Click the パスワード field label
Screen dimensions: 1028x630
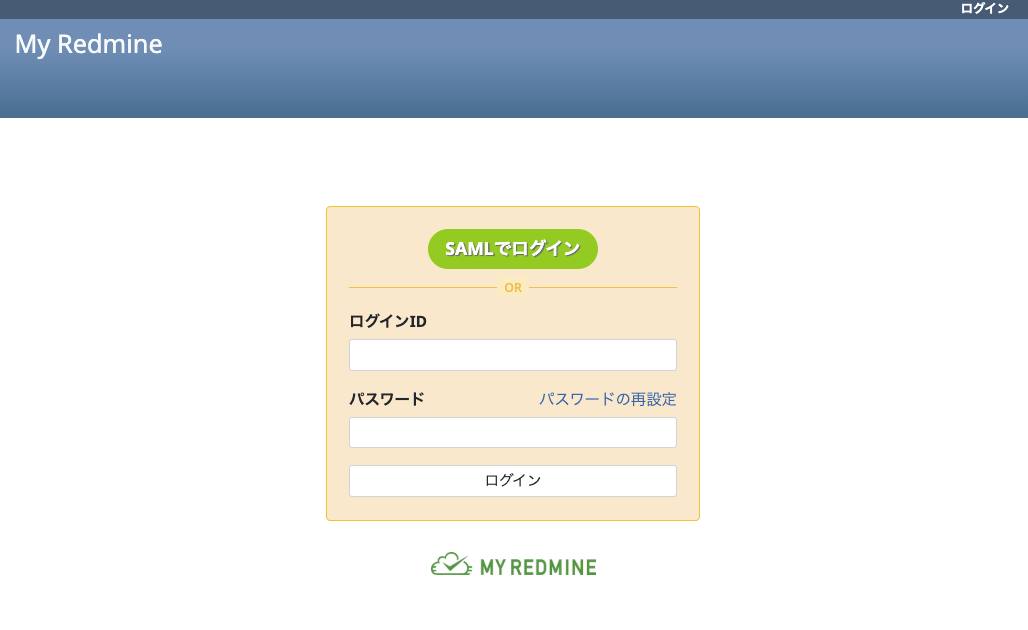[x=387, y=399]
